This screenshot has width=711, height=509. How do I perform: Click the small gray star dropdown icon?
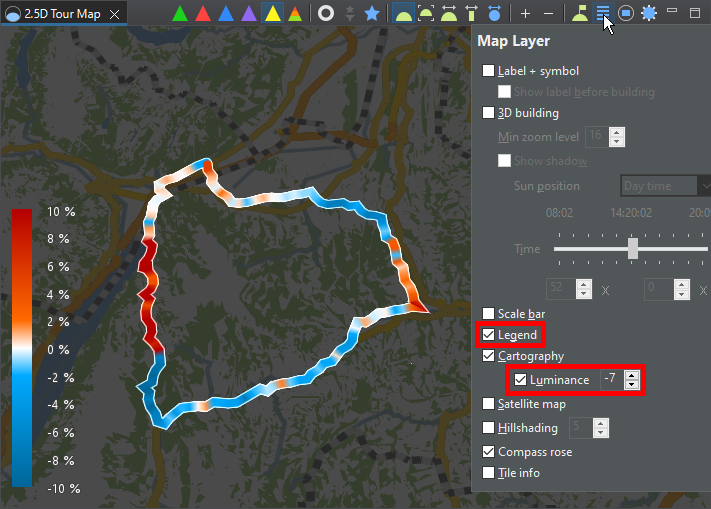350,14
